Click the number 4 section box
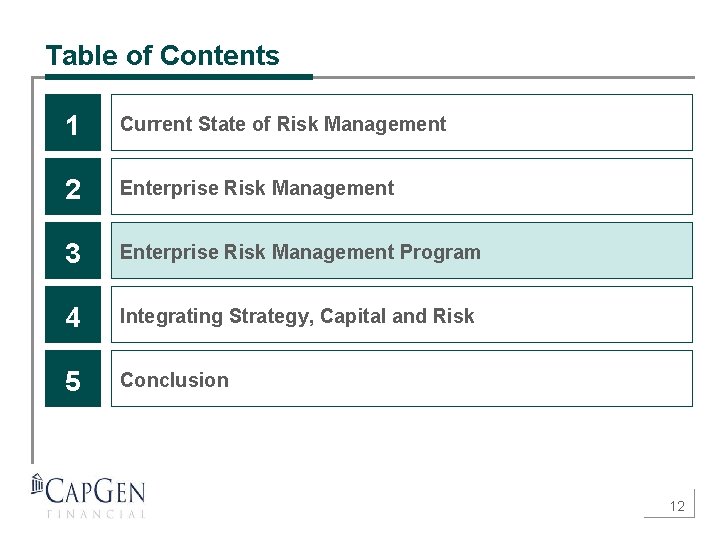720x540 pixels. (x=73, y=315)
